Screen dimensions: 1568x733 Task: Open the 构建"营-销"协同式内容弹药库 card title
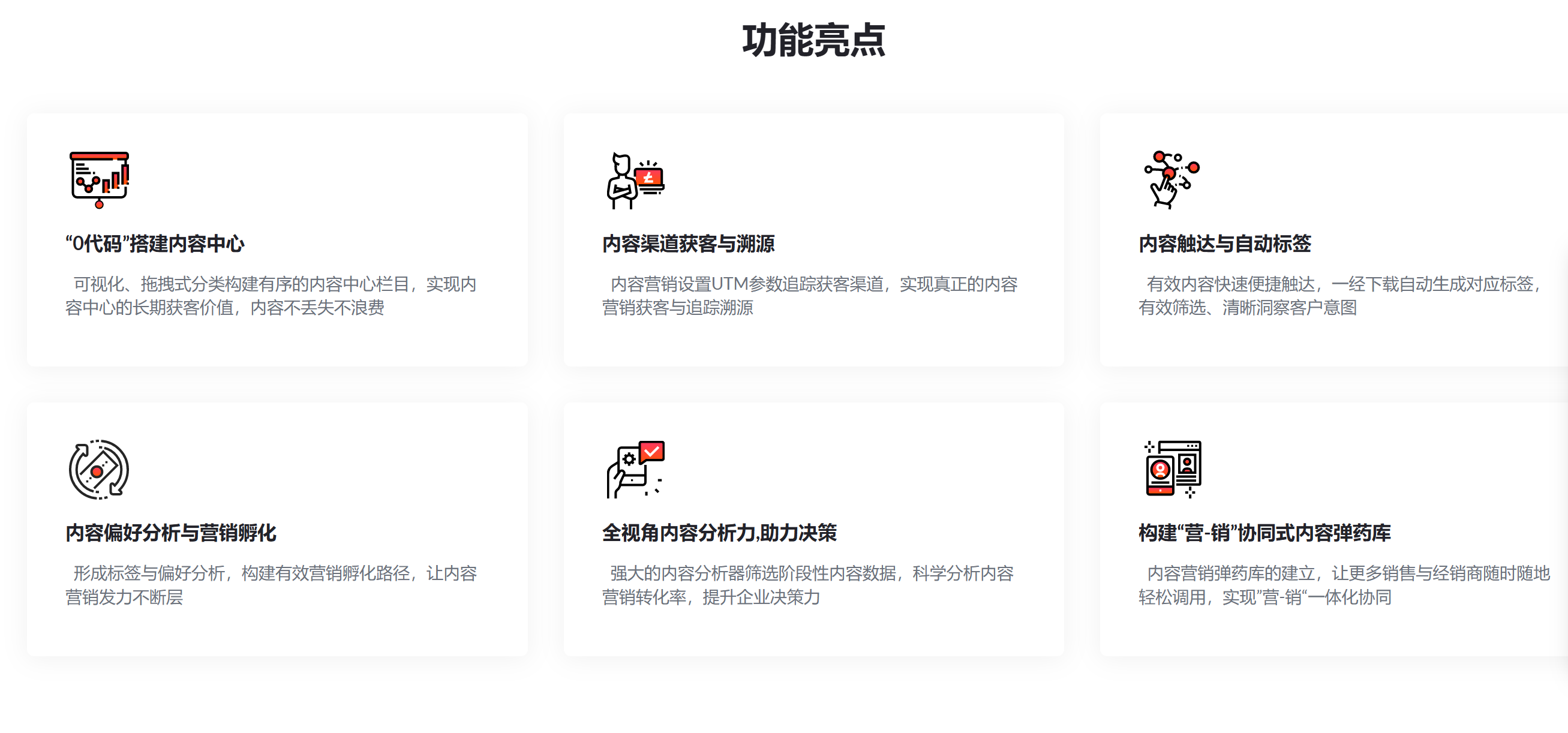[x=1265, y=533]
